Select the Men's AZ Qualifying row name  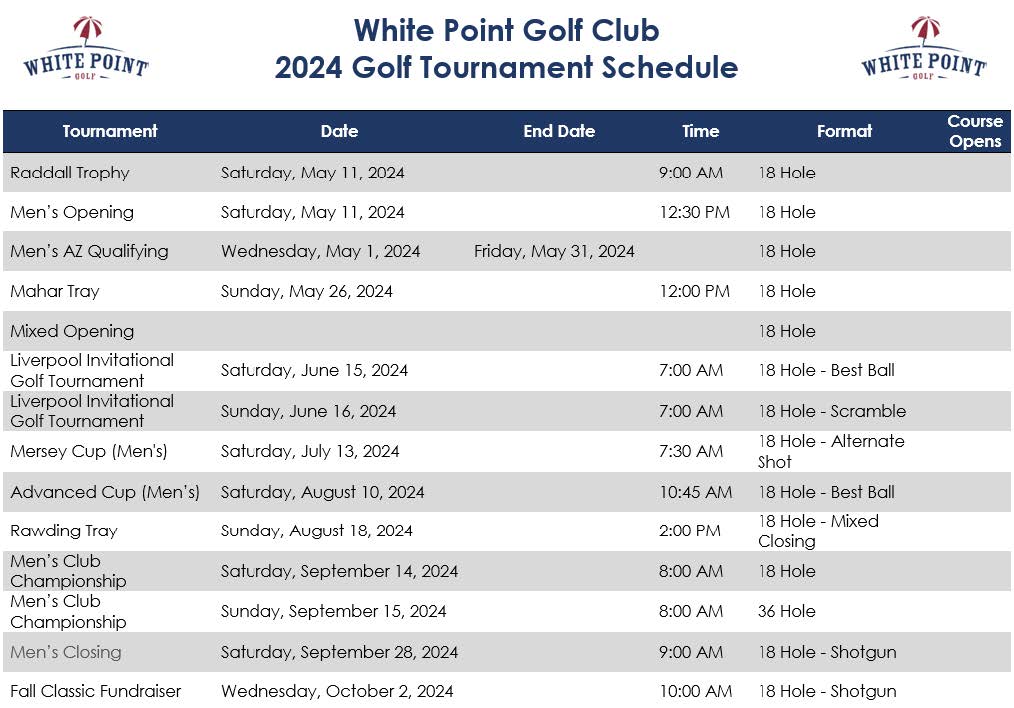coord(89,251)
